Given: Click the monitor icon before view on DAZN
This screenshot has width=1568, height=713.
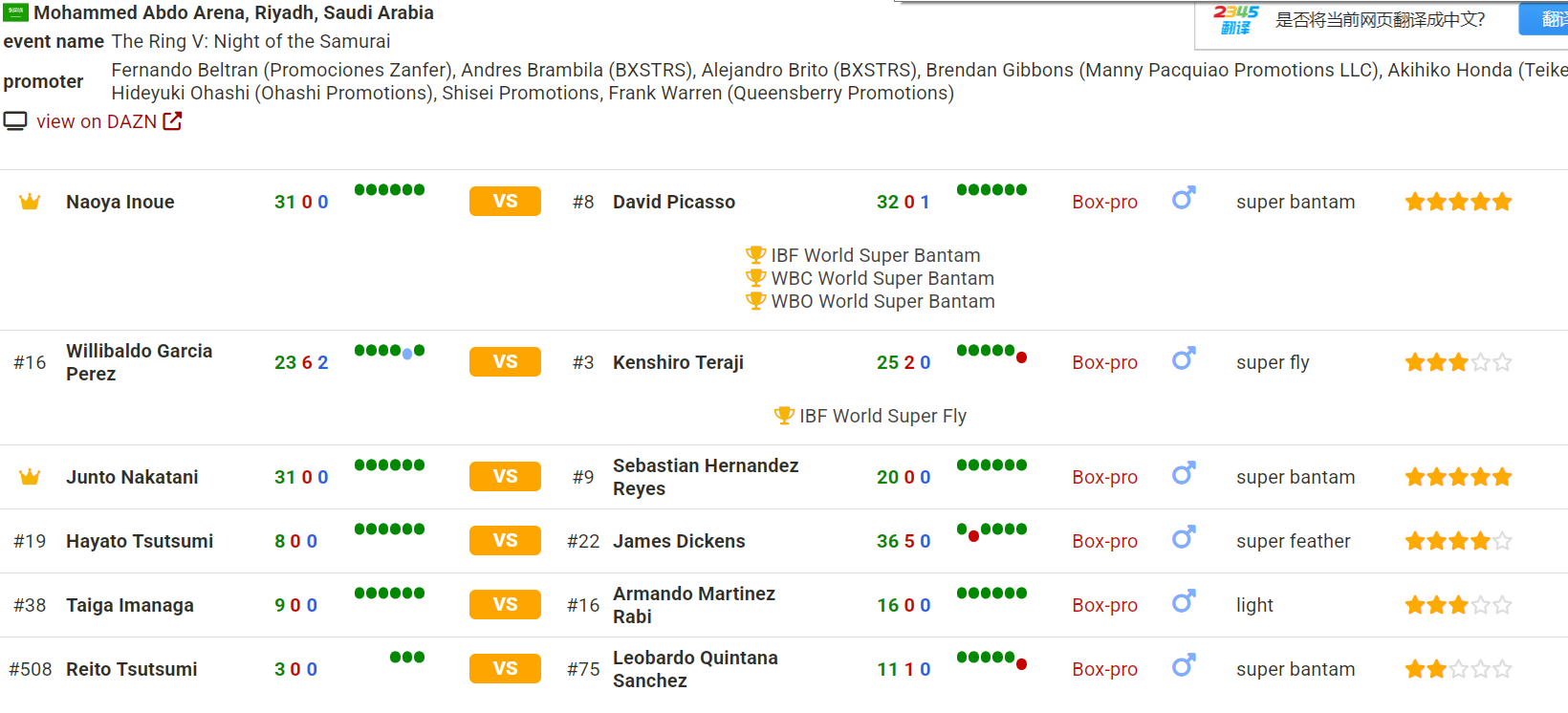Looking at the screenshot, I should click(x=15, y=121).
